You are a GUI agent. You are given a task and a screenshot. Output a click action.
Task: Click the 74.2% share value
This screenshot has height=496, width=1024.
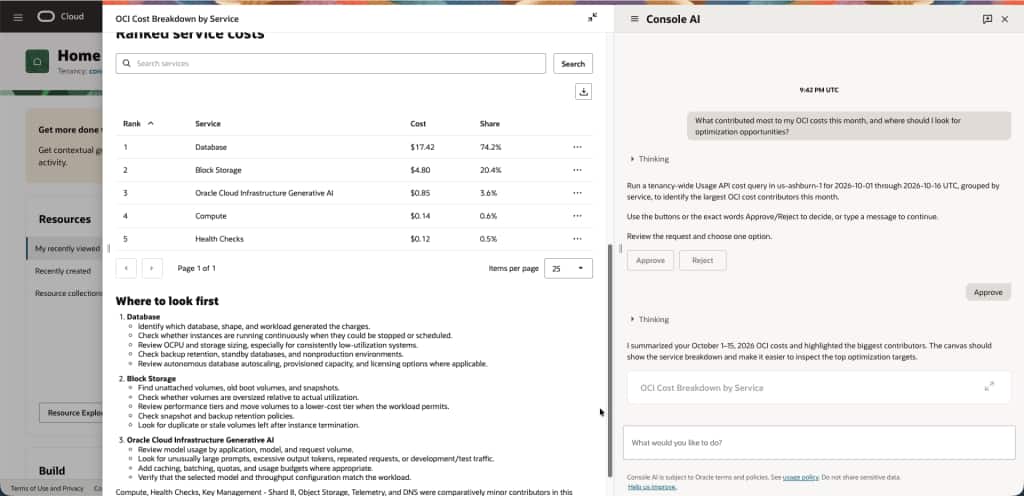tap(490, 147)
